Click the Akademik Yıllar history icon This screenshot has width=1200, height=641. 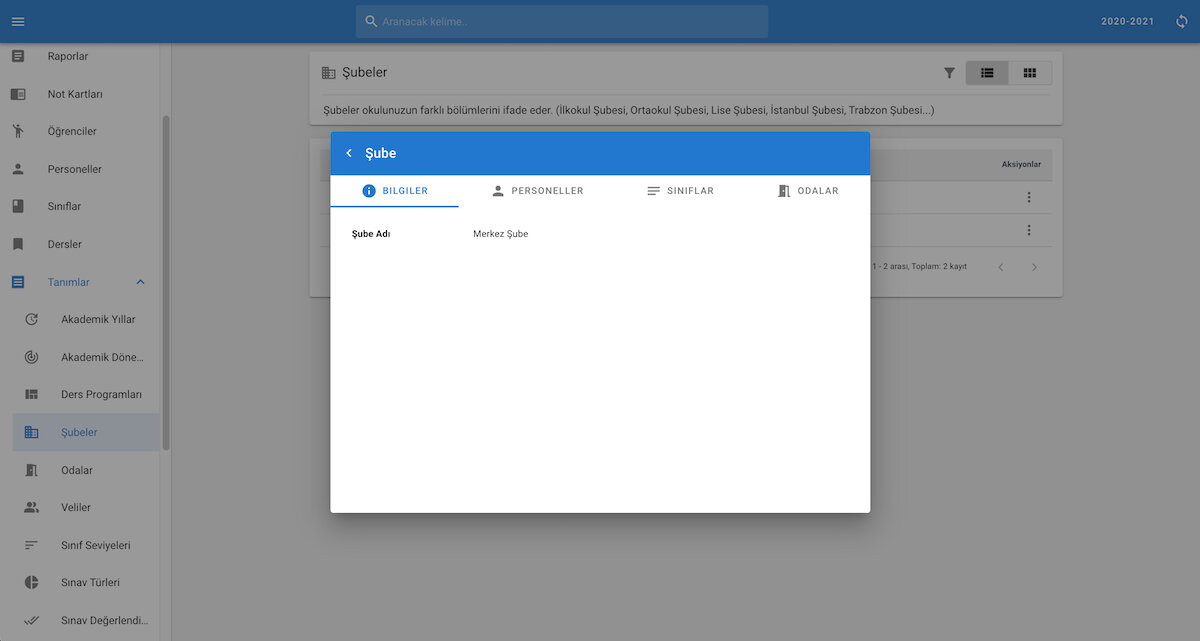click(31, 319)
